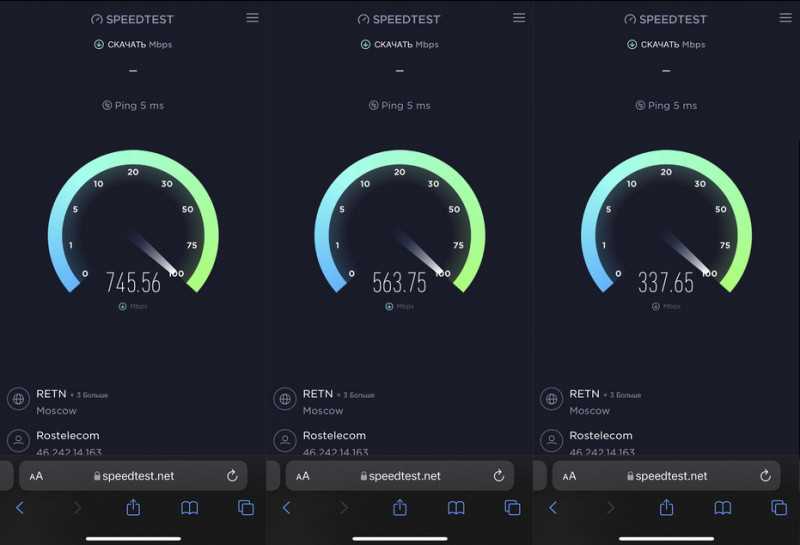Open tabs overview in the leftmost Safari toolbar

click(x=246, y=508)
